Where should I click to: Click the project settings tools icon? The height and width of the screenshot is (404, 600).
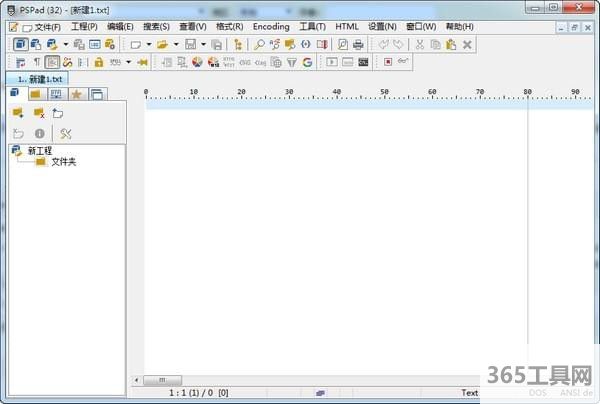(66, 133)
